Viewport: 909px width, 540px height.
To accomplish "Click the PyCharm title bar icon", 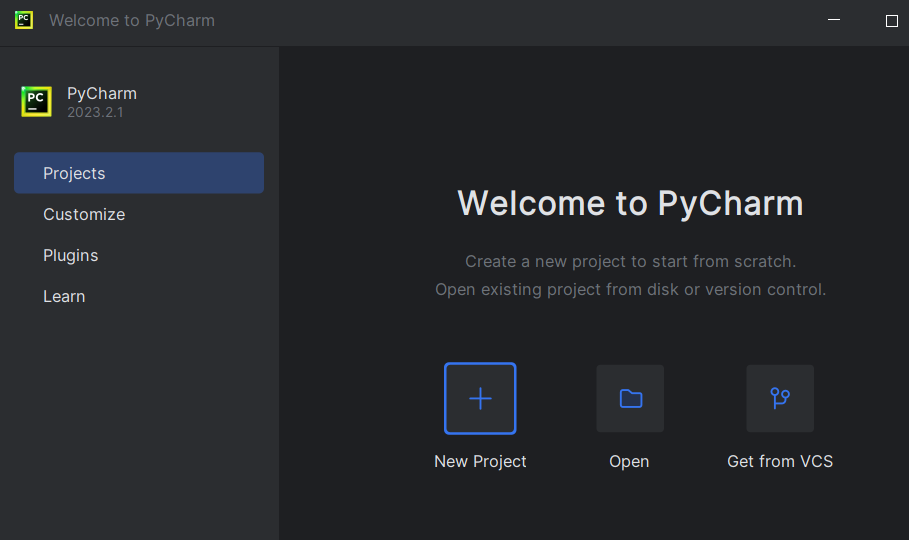I will point(24,20).
